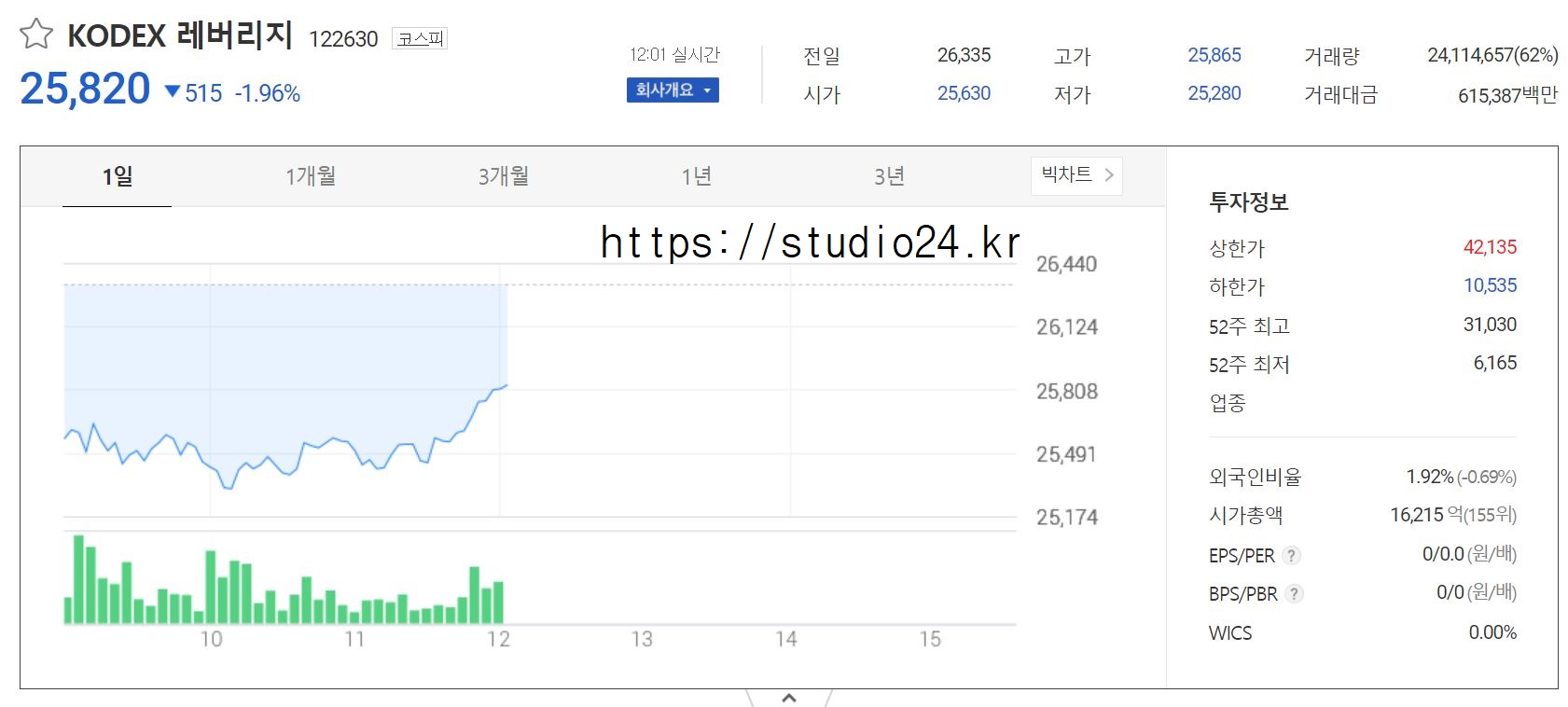1568x707 pixels.
Task: Click the stock code 122630
Action: (343, 39)
